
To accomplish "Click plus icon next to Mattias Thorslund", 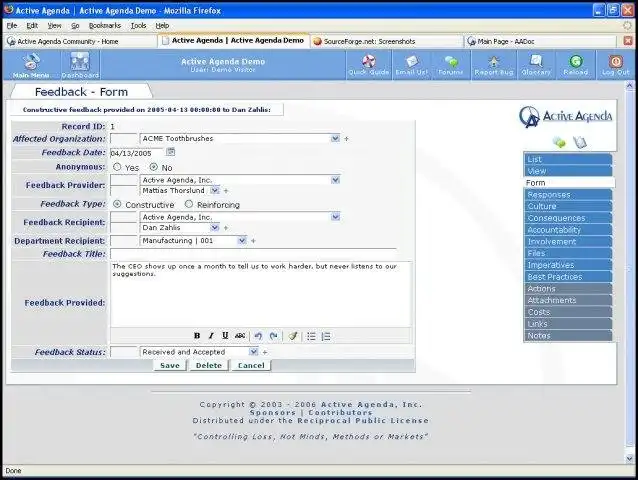I will point(226,191).
